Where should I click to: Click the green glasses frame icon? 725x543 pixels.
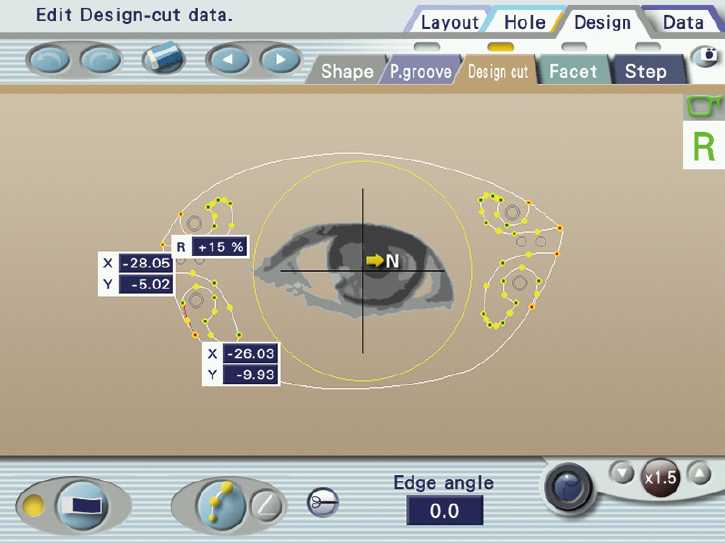coord(703,106)
